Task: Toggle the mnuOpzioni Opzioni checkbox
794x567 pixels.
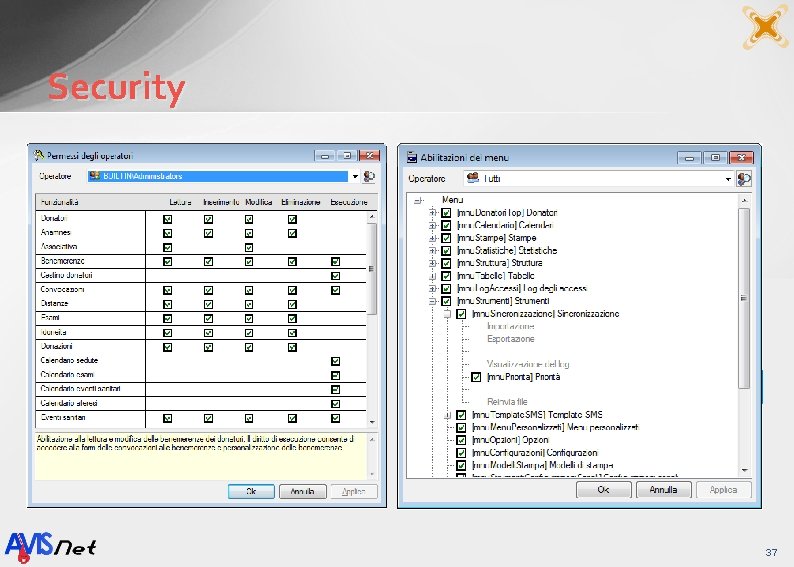Action: (461, 440)
